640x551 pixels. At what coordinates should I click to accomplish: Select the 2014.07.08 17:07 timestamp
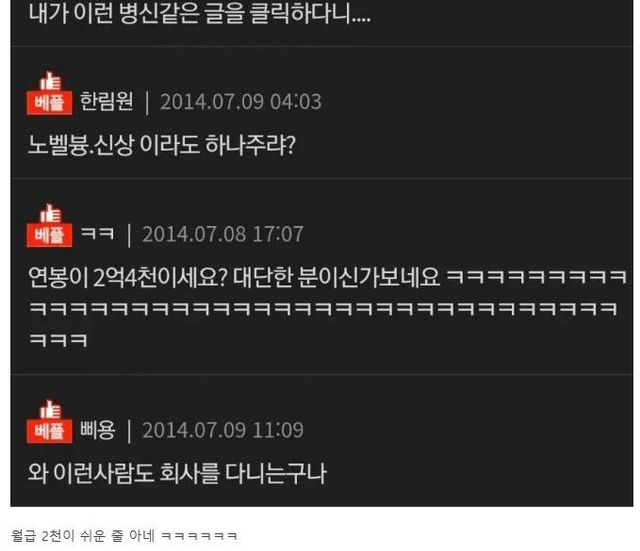tap(223, 234)
